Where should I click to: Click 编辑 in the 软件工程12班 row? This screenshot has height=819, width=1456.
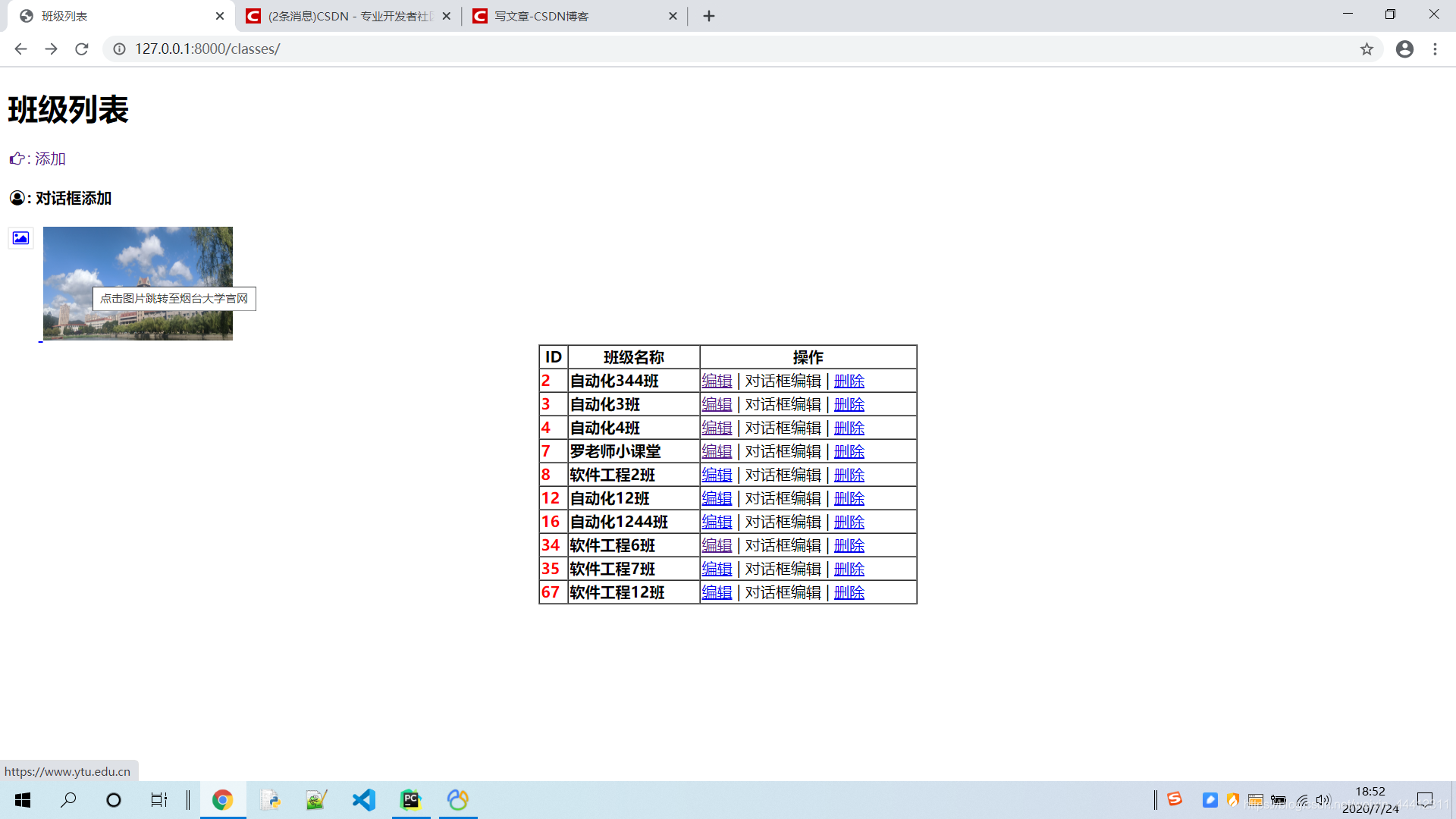click(717, 592)
